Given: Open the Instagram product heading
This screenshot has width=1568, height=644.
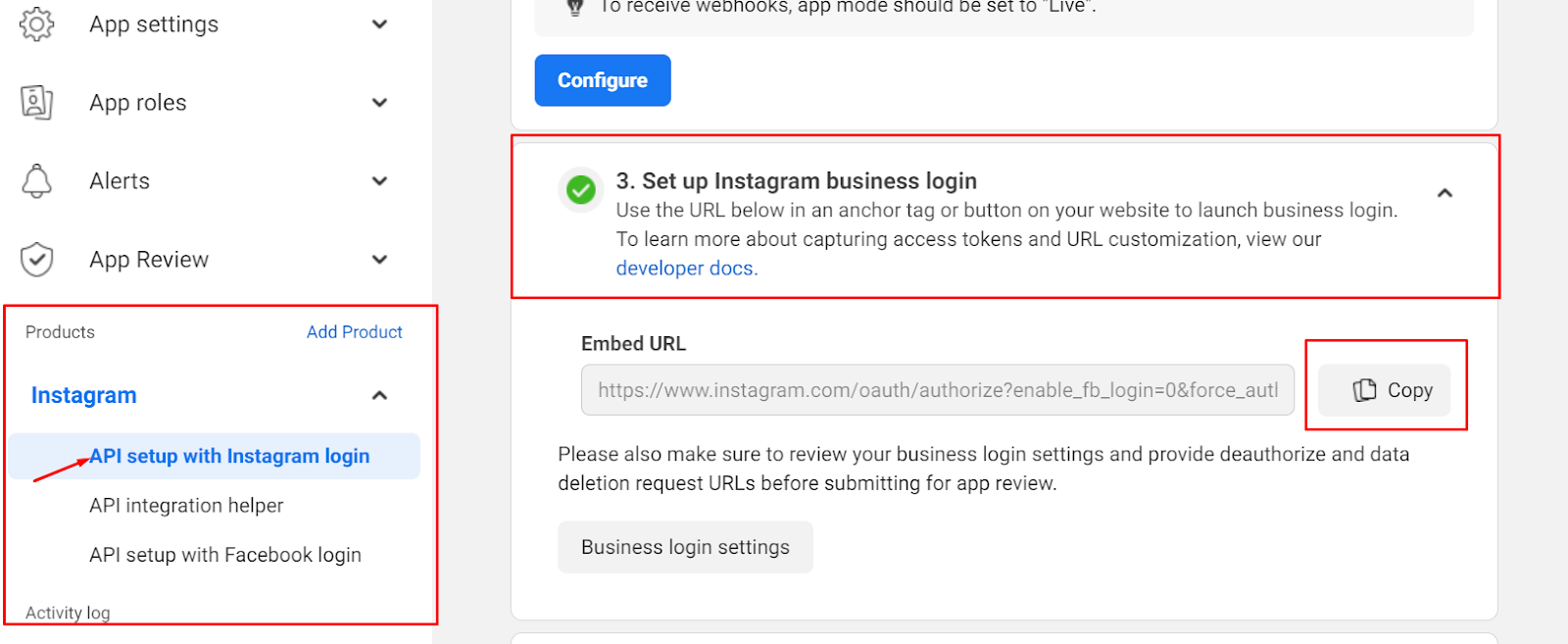Looking at the screenshot, I should [x=84, y=395].
